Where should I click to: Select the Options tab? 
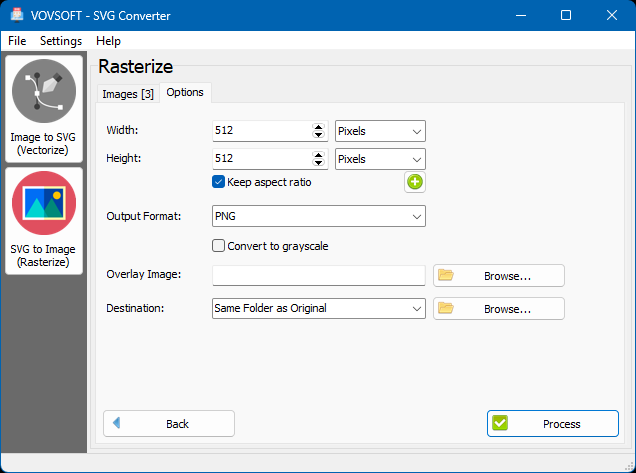point(185,92)
